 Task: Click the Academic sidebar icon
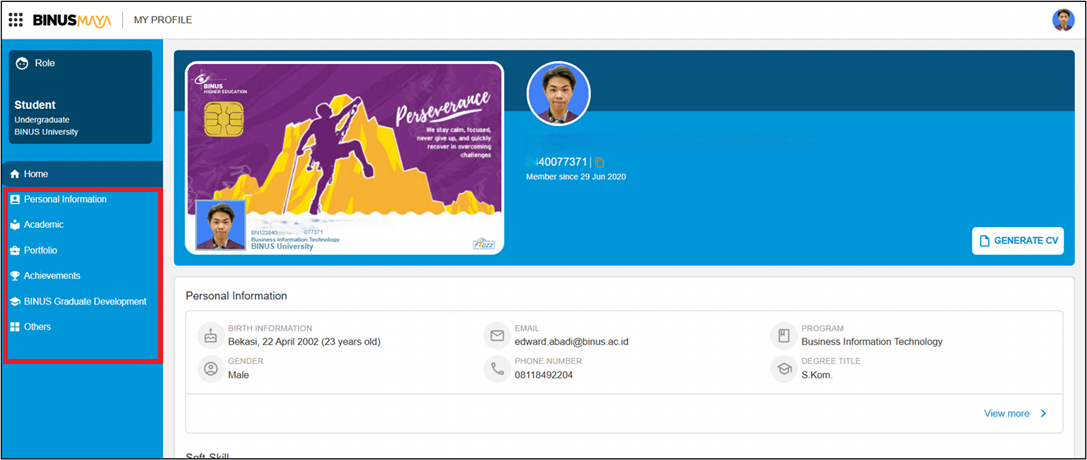(15, 225)
